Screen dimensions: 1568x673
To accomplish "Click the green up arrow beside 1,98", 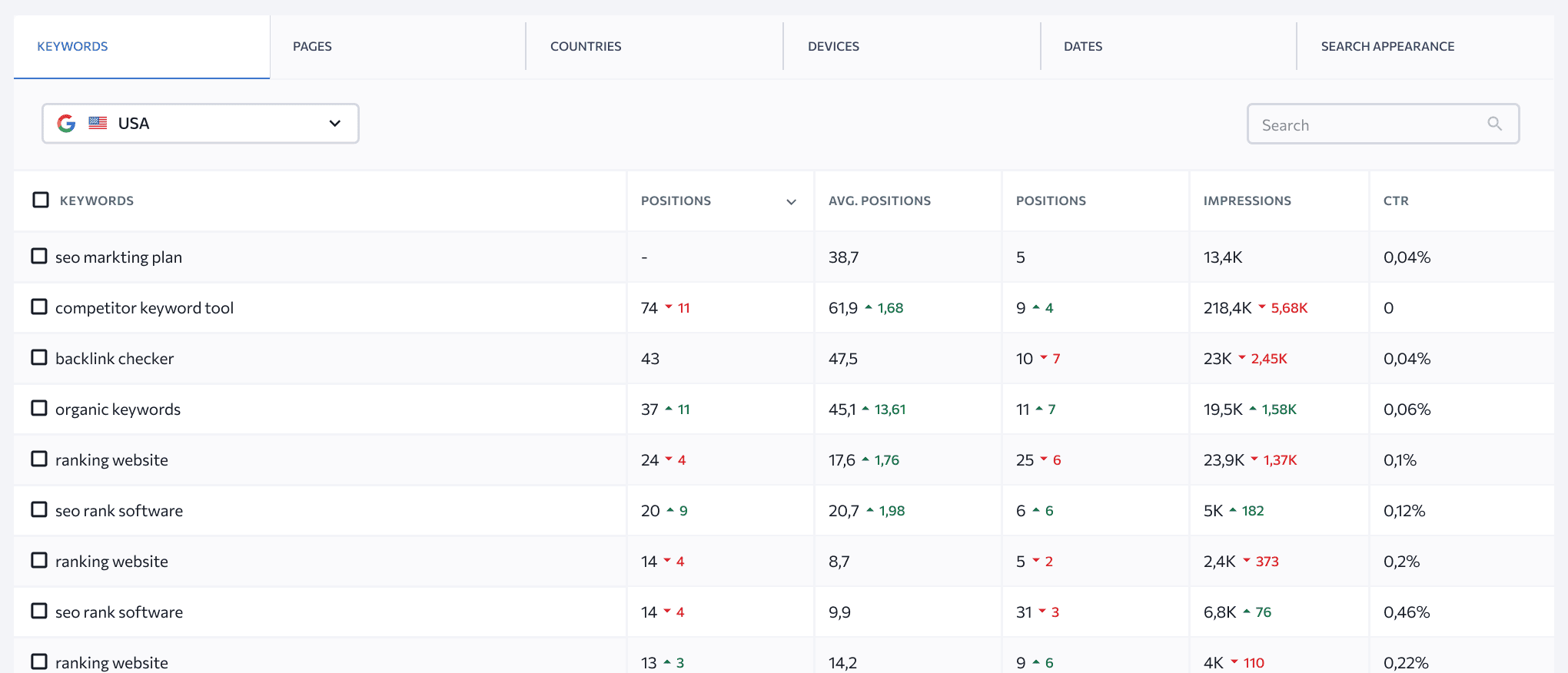I will (x=870, y=510).
